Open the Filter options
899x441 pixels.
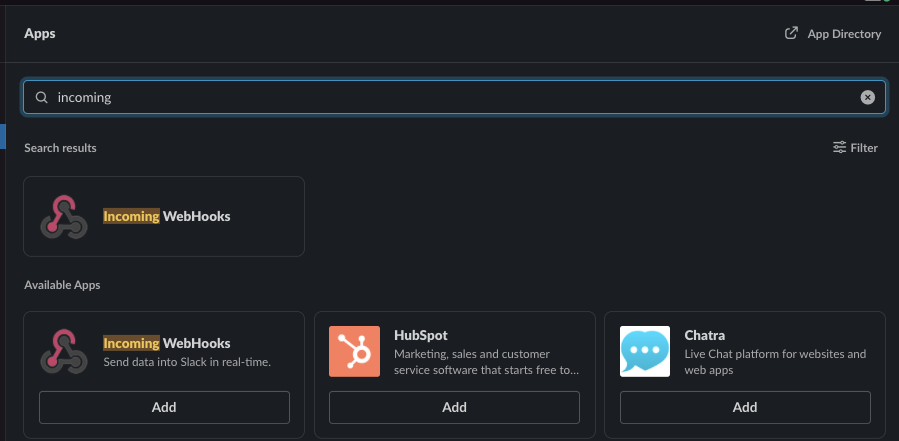[855, 148]
